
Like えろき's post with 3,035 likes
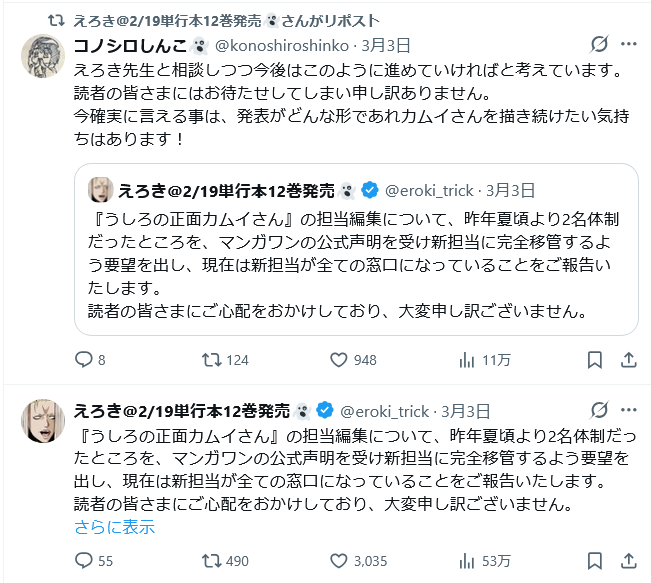(x=339, y=561)
